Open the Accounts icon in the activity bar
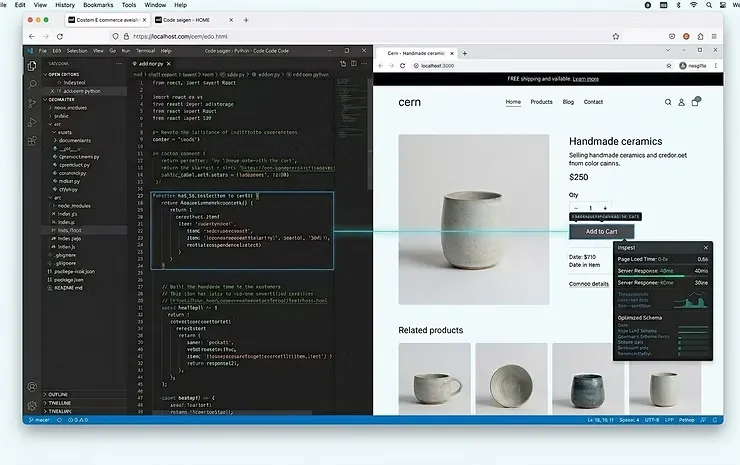 (x=32, y=387)
